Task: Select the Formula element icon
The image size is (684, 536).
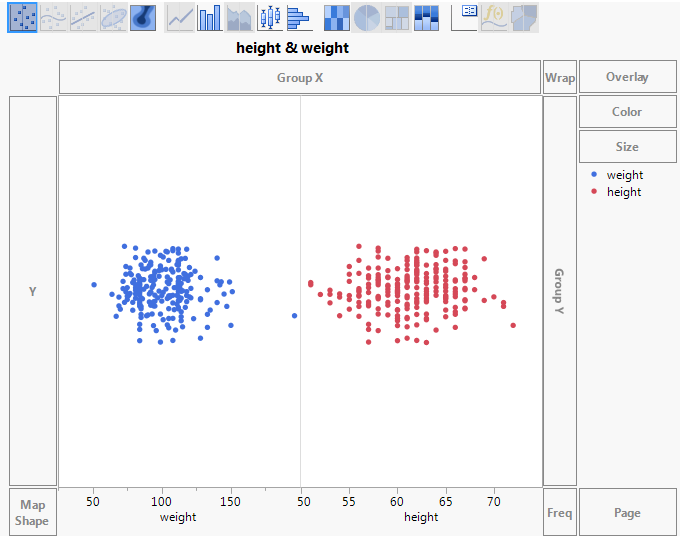Action: (x=494, y=17)
